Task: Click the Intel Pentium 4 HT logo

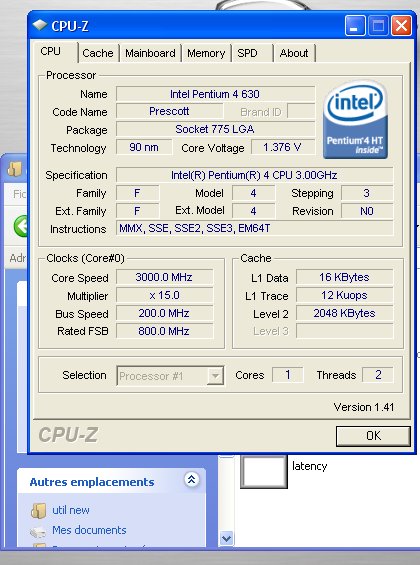Action: 355,120
